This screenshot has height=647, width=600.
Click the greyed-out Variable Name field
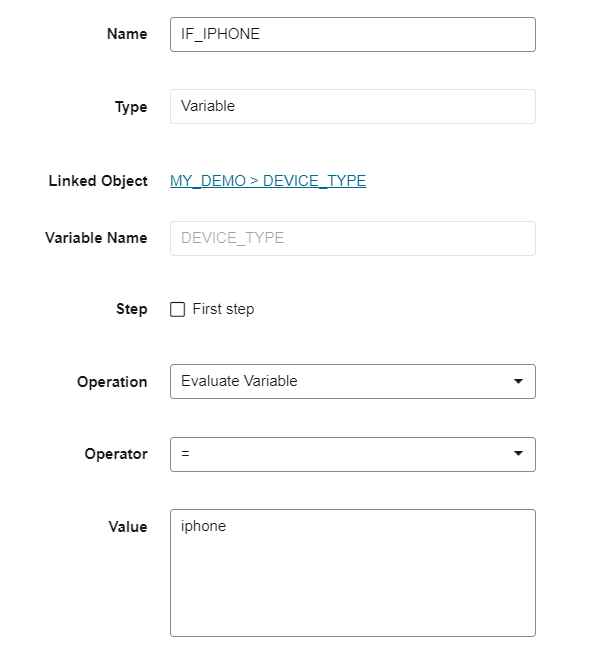pos(352,238)
